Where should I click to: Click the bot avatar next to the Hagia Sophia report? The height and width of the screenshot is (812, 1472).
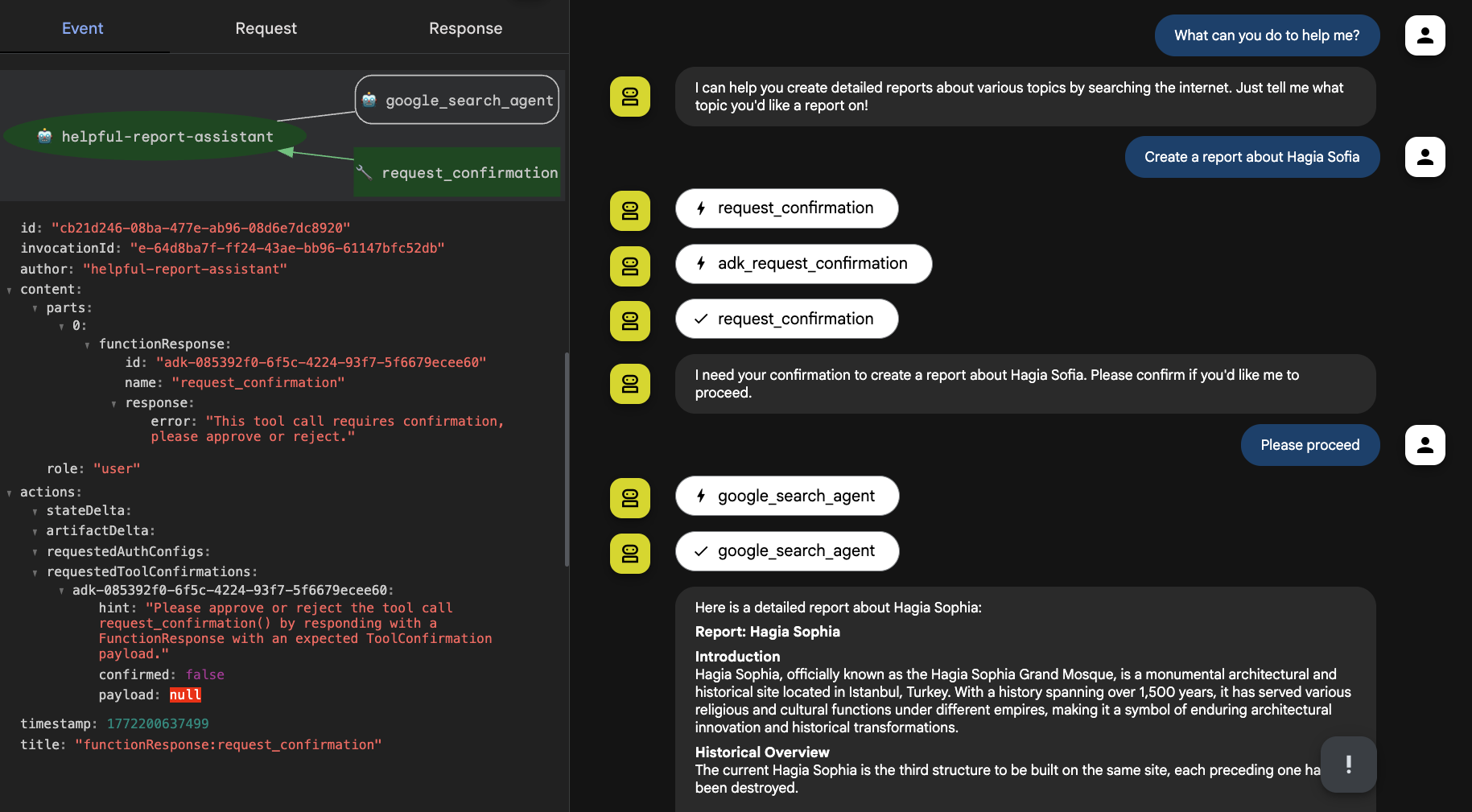click(630, 554)
